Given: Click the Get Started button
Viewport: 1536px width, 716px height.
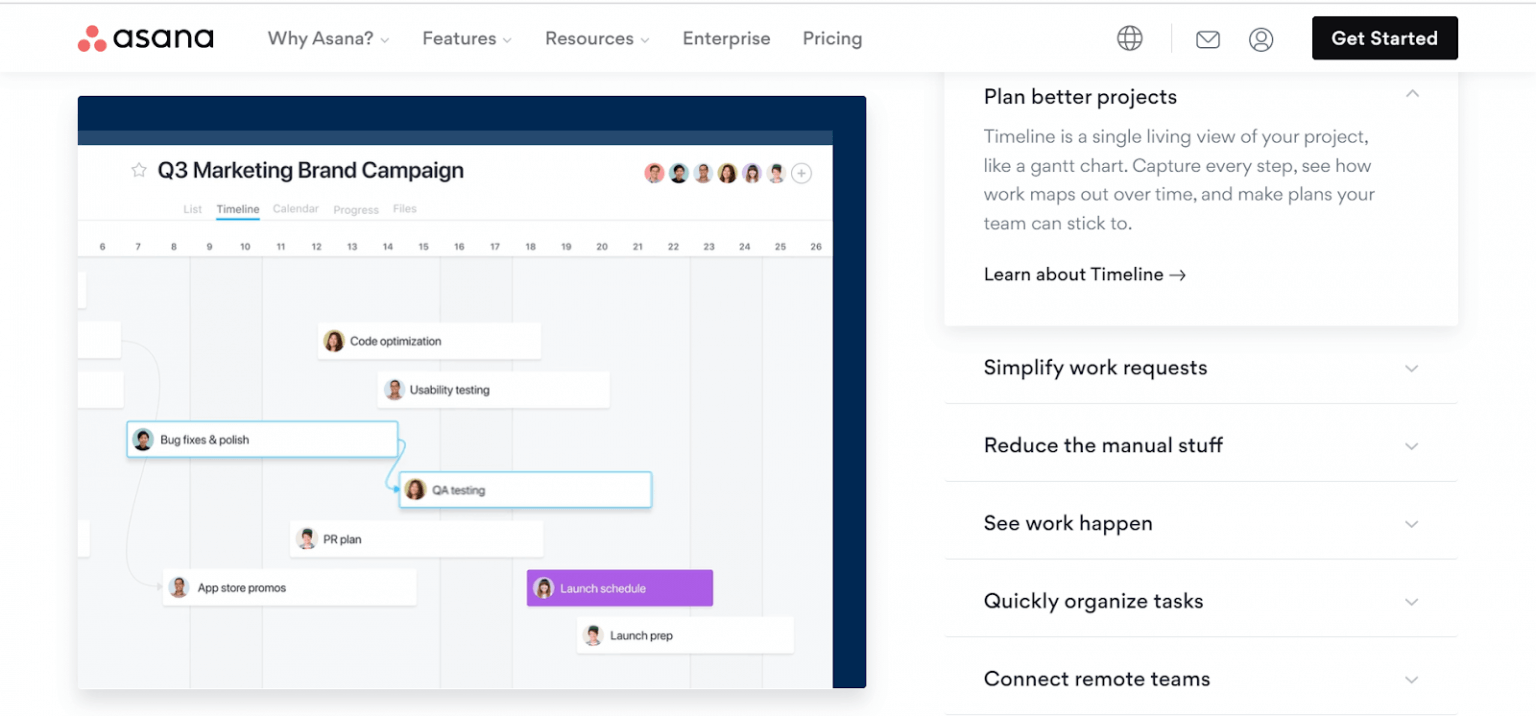Looking at the screenshot, I should [x=1384, y=38].
